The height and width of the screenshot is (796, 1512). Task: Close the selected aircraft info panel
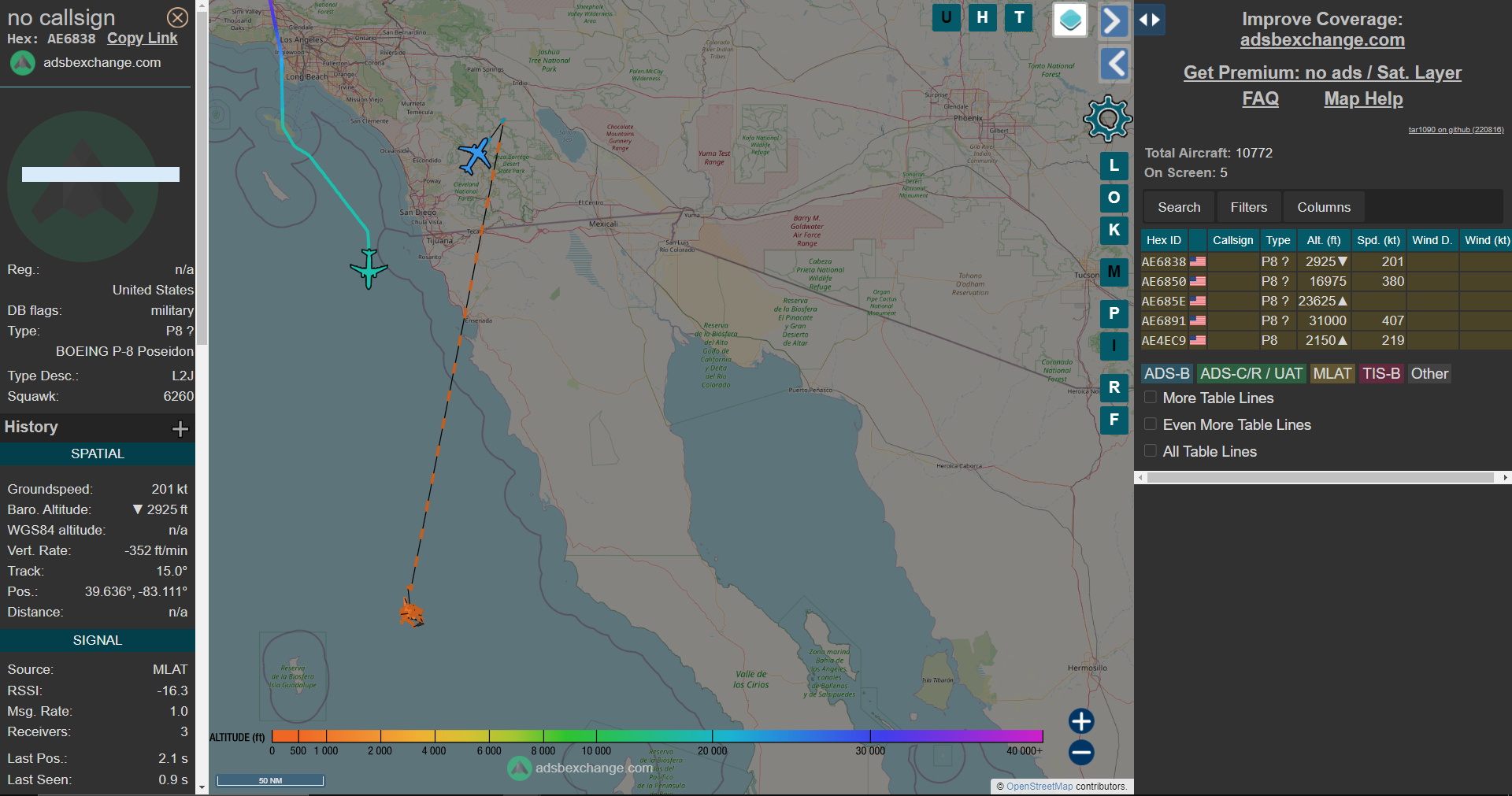point(178,17)
